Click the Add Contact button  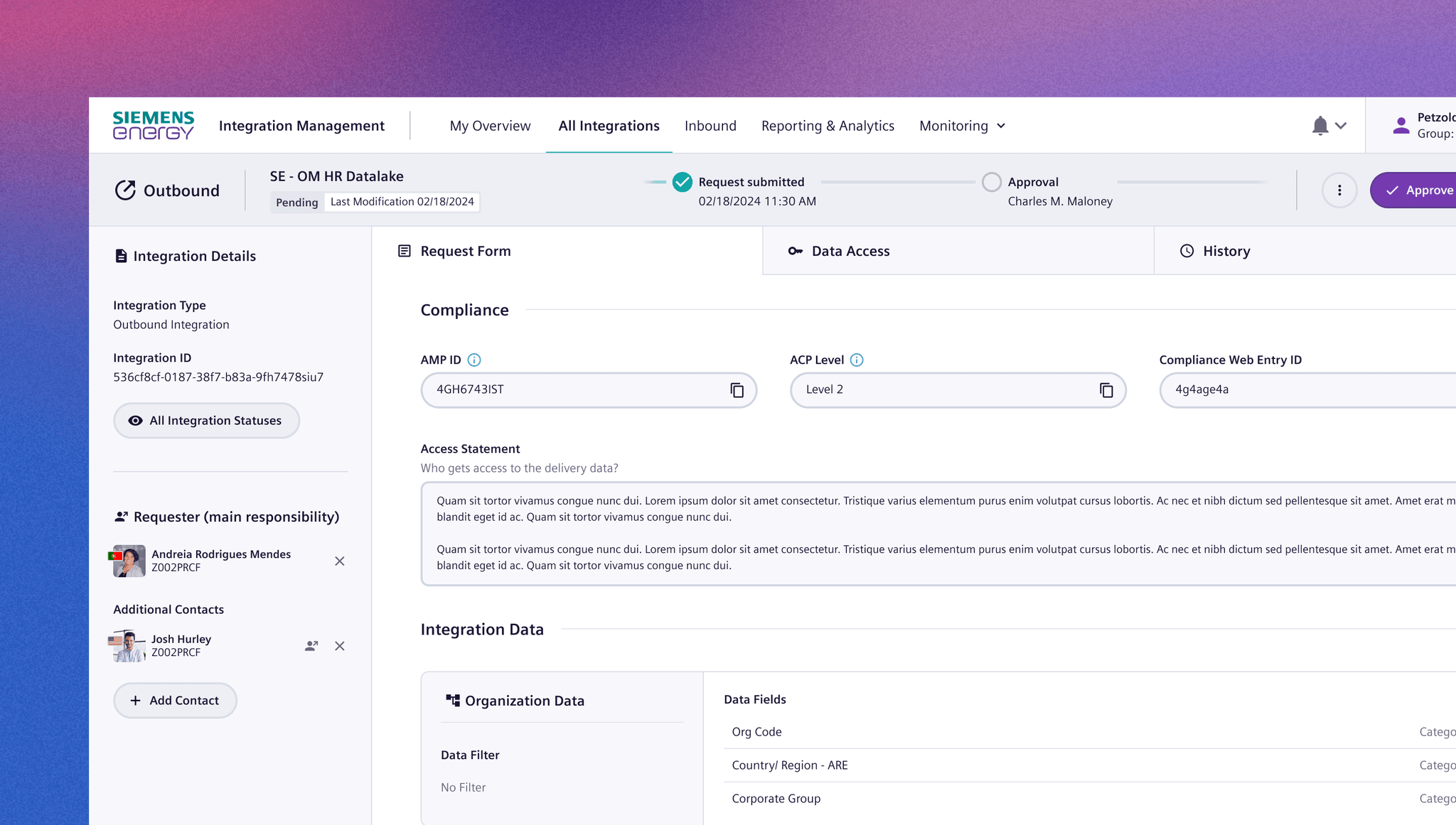point(175,701)
